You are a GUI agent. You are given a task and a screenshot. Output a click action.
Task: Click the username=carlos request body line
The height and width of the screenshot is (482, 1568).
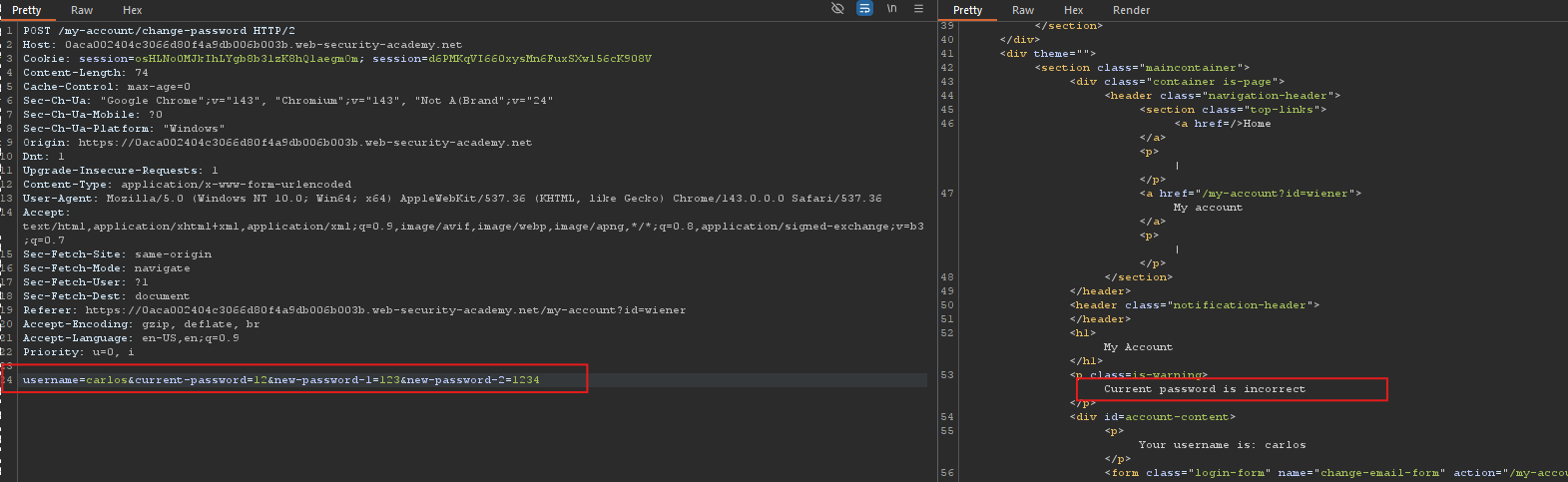click(x=281, y=380)
